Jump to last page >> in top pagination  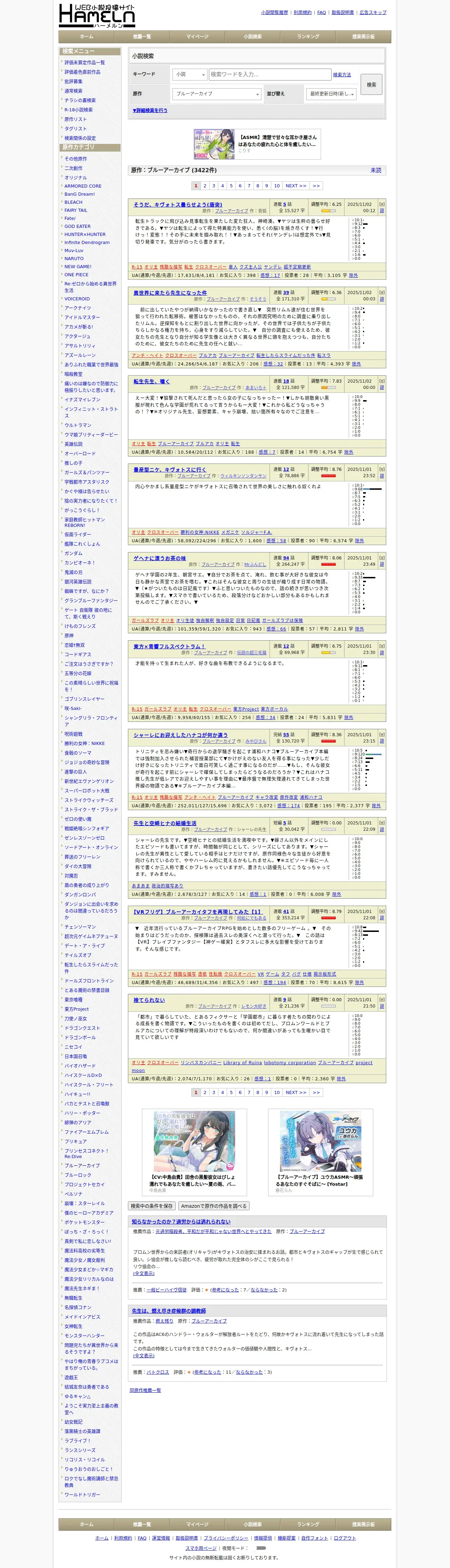click(316, 186)
